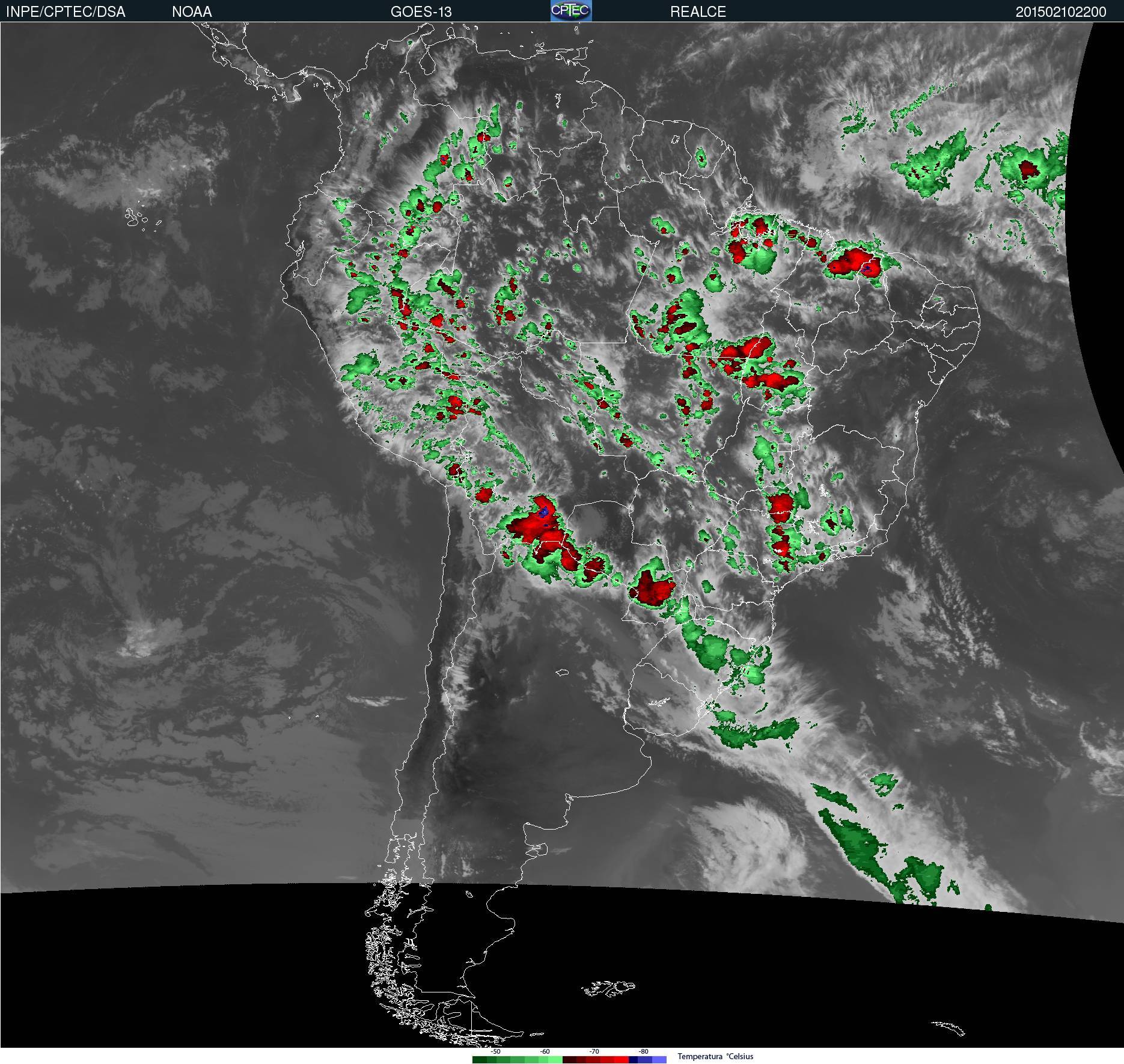1124x1064 pixels.
Task: Pick the lightest green legend swatch
Action: pyautogui.click(x=555, y=1060)
